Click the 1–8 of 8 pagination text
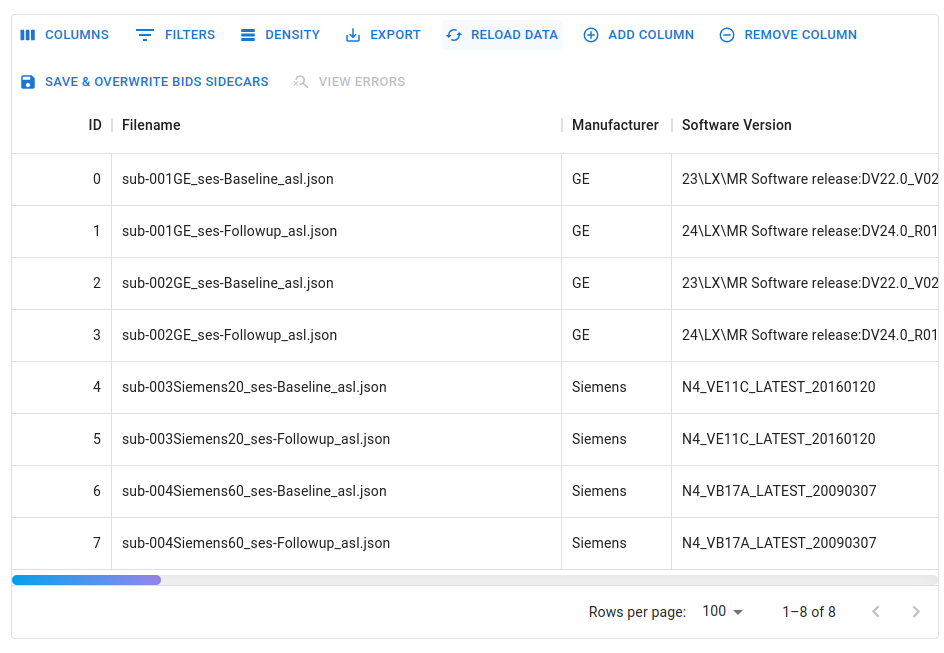Viewport: 944px width, 653px height. coord(809,612)
